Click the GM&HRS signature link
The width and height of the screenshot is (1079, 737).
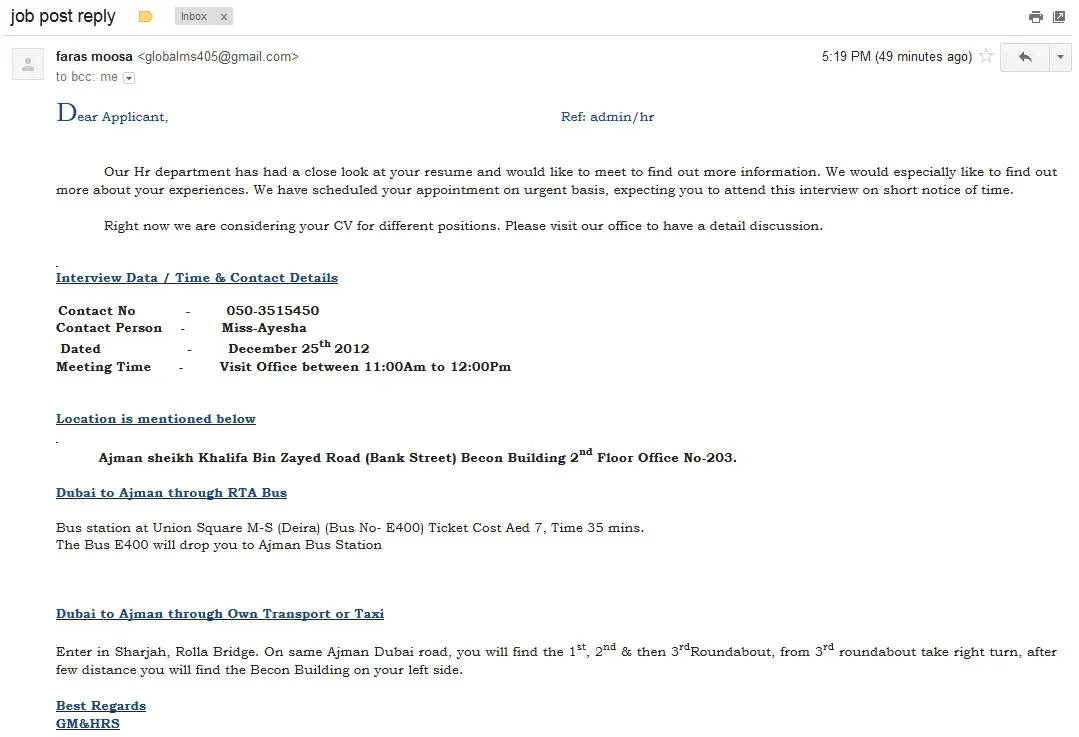click(87, 723)
